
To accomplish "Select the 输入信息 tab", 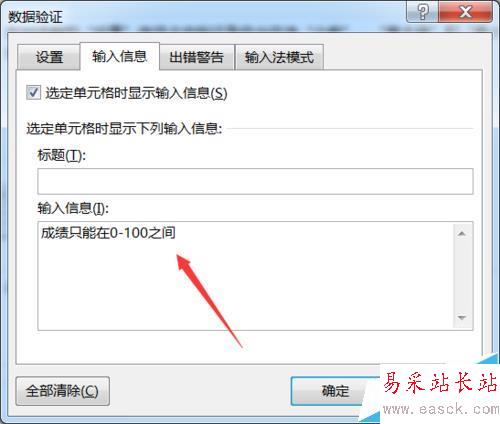I will (120, 56).
